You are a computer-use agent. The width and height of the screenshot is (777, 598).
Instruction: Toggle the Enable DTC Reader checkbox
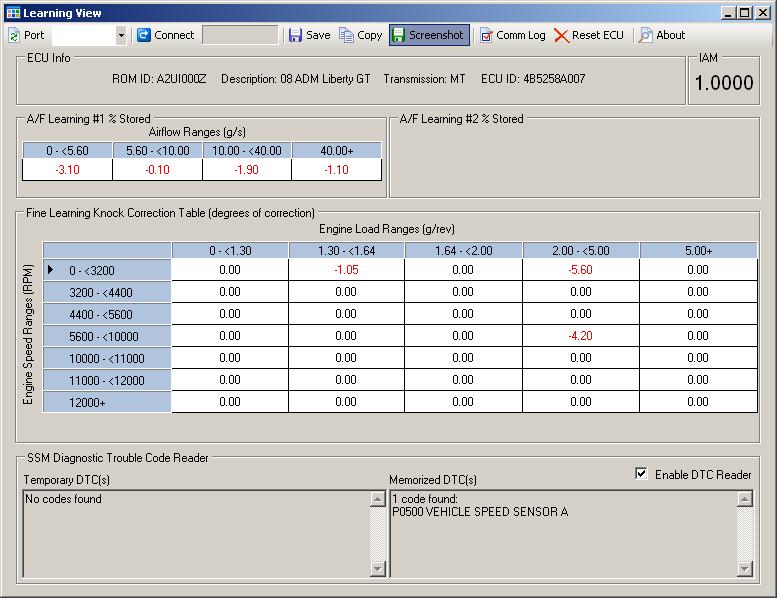click(x=641, y=474)
